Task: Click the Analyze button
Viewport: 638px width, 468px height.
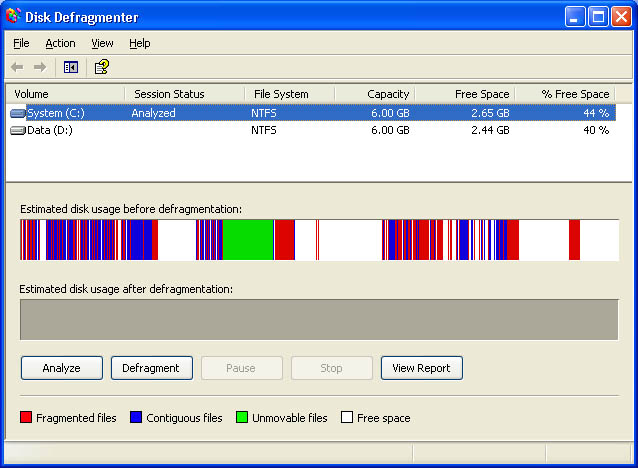Action: pos(62,368)
